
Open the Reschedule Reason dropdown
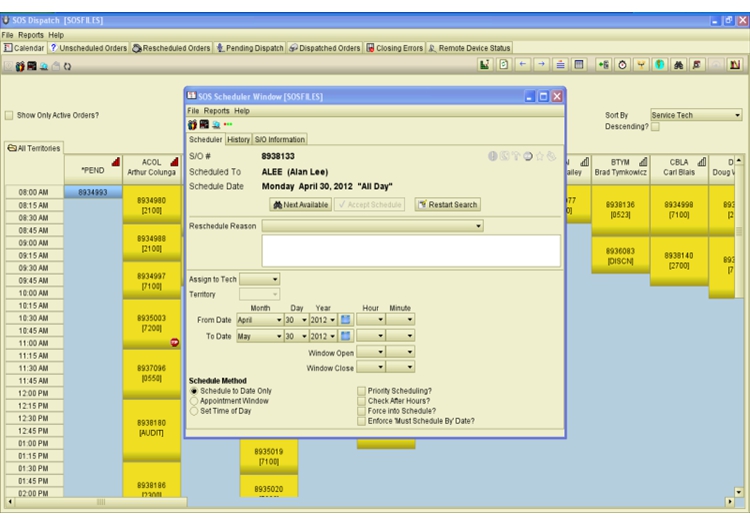coord(372,226)
